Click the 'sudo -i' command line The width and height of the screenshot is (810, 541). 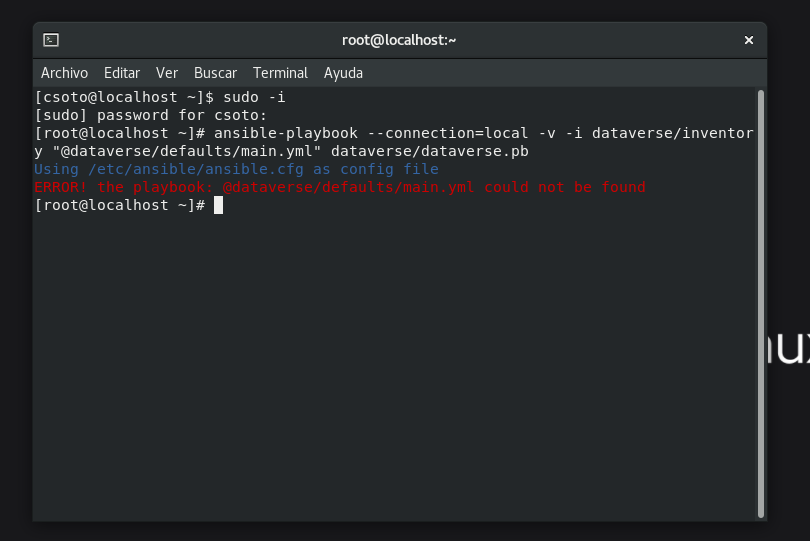[x=160, y=97]
